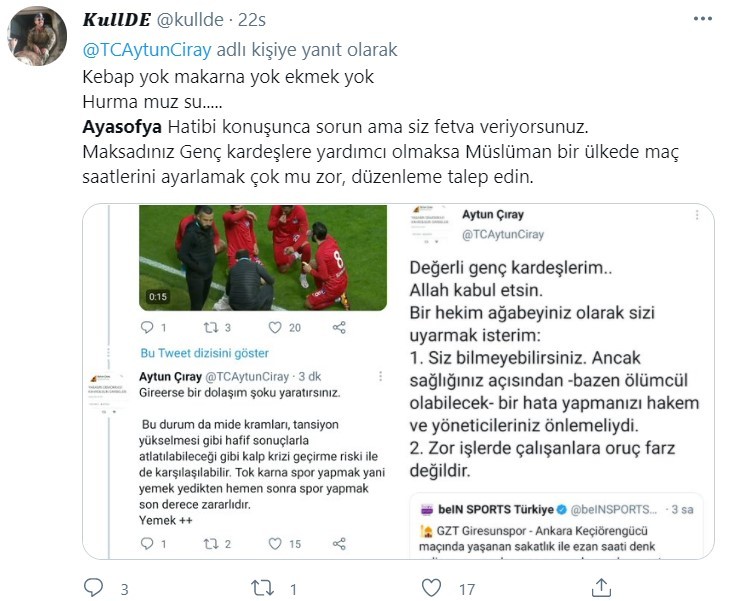Click Aytun Çıray name in right screenshot

pyautogui.click(x=493, y=215)
